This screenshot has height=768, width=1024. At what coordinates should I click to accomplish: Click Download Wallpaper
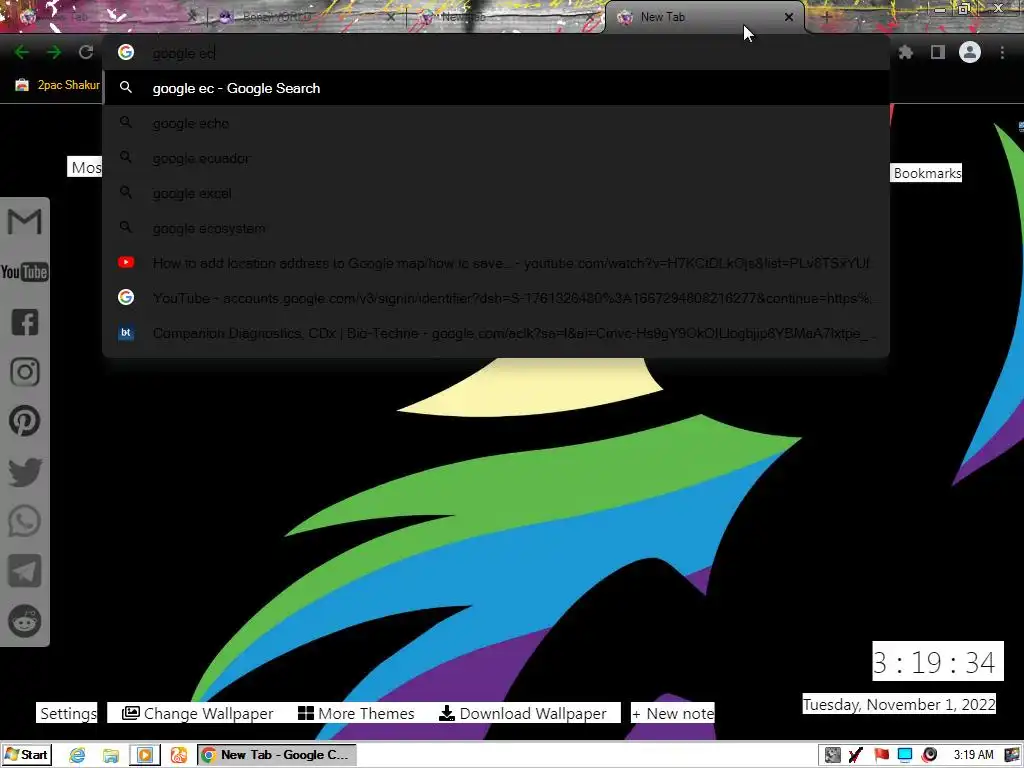(522, 713)
